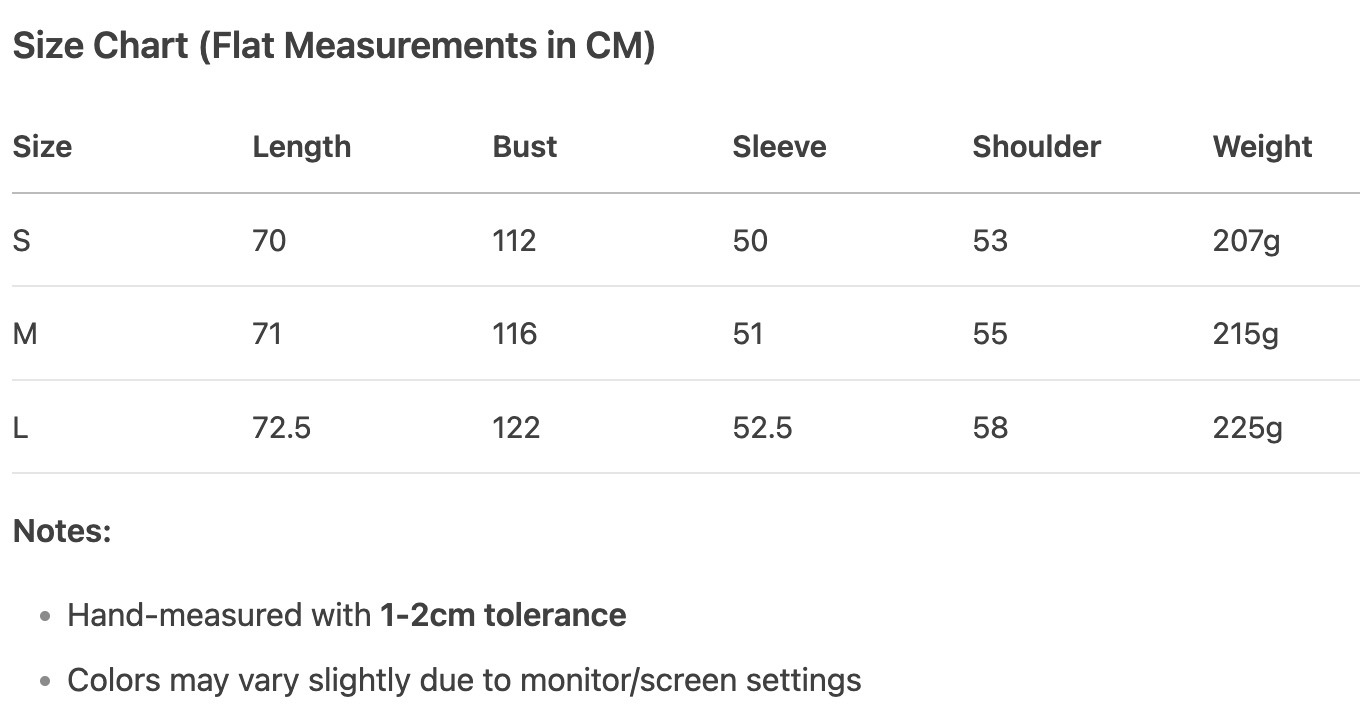Click the Notes label
This screenshot has width=1360, height=706.
[61, 531]
